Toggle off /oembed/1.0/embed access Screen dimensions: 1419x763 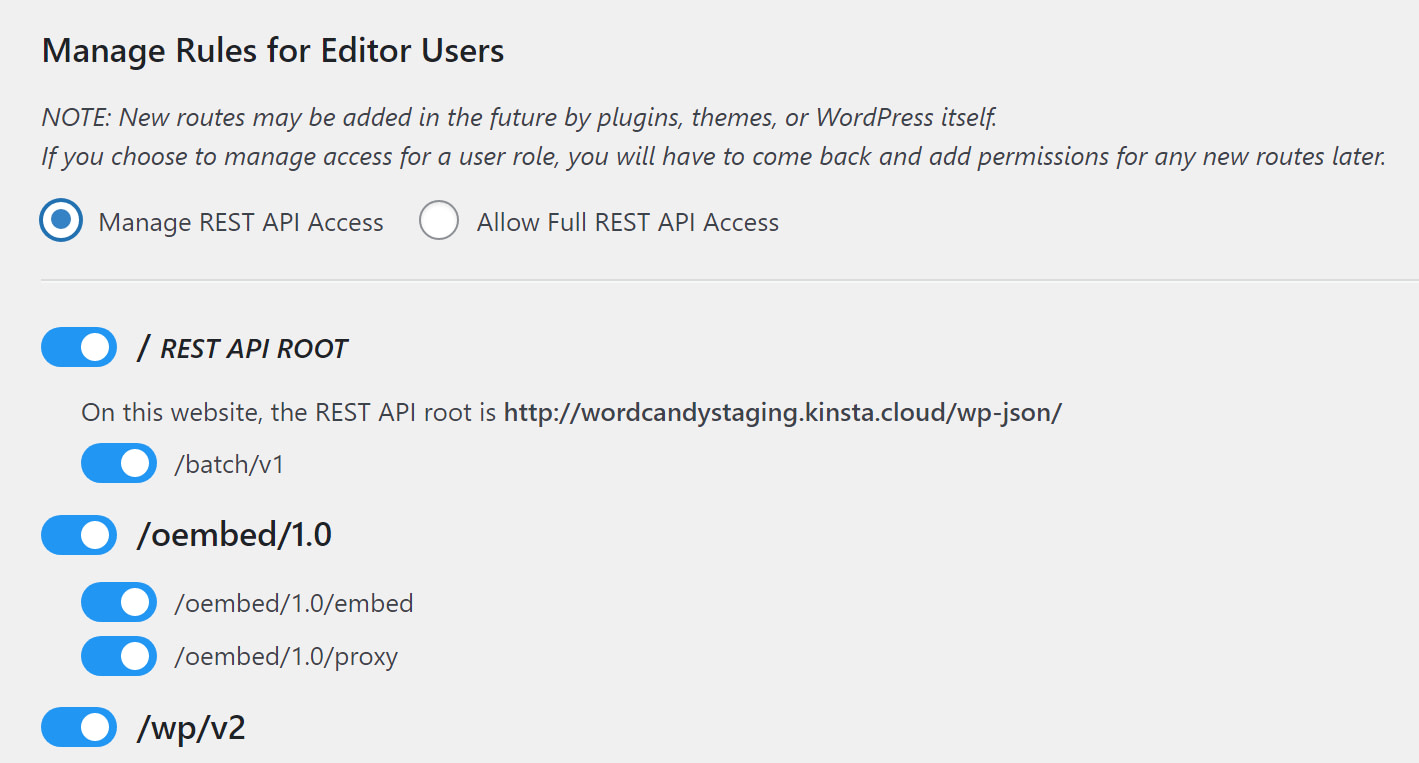tap(118, 602)
